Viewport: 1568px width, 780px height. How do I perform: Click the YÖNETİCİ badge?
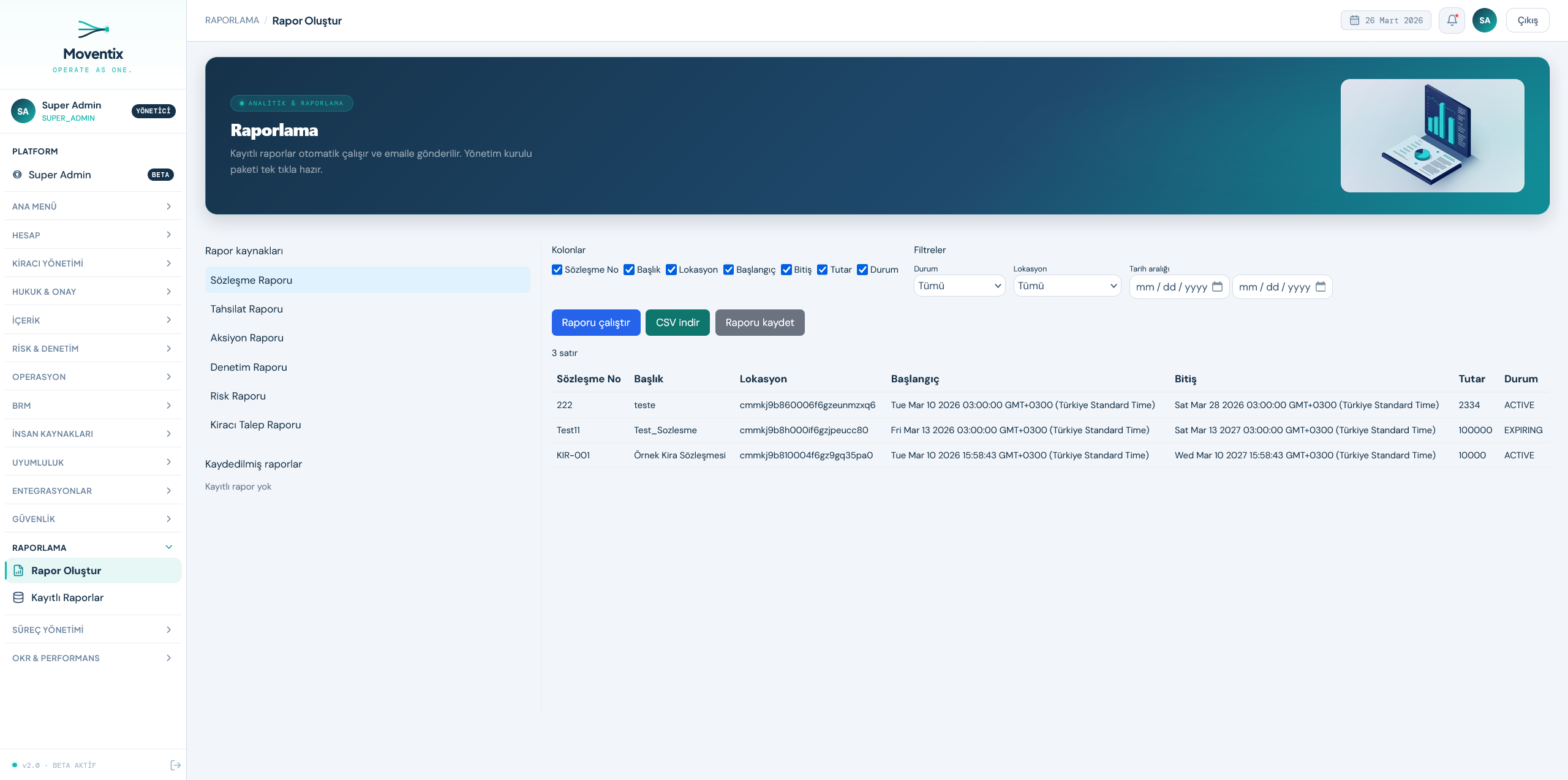(154, 111)
